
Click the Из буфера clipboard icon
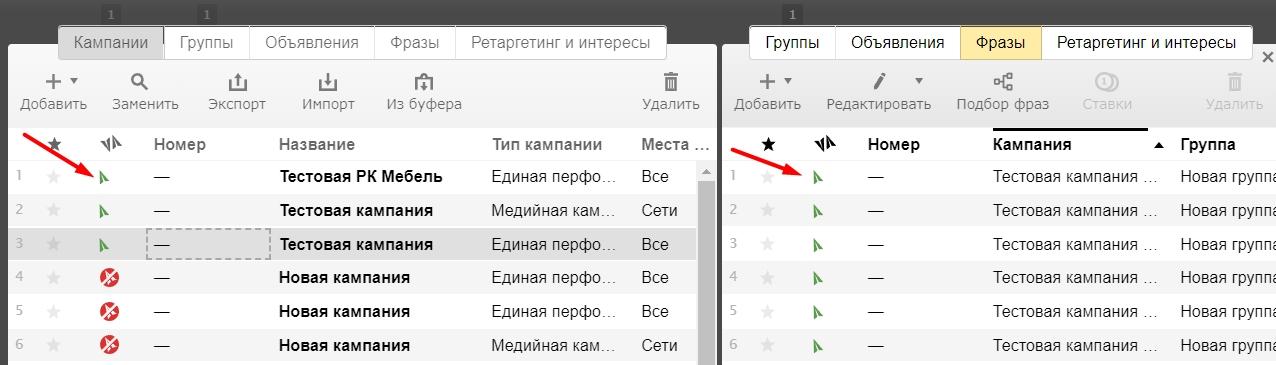pyautogui.click(x=424, y=81)
